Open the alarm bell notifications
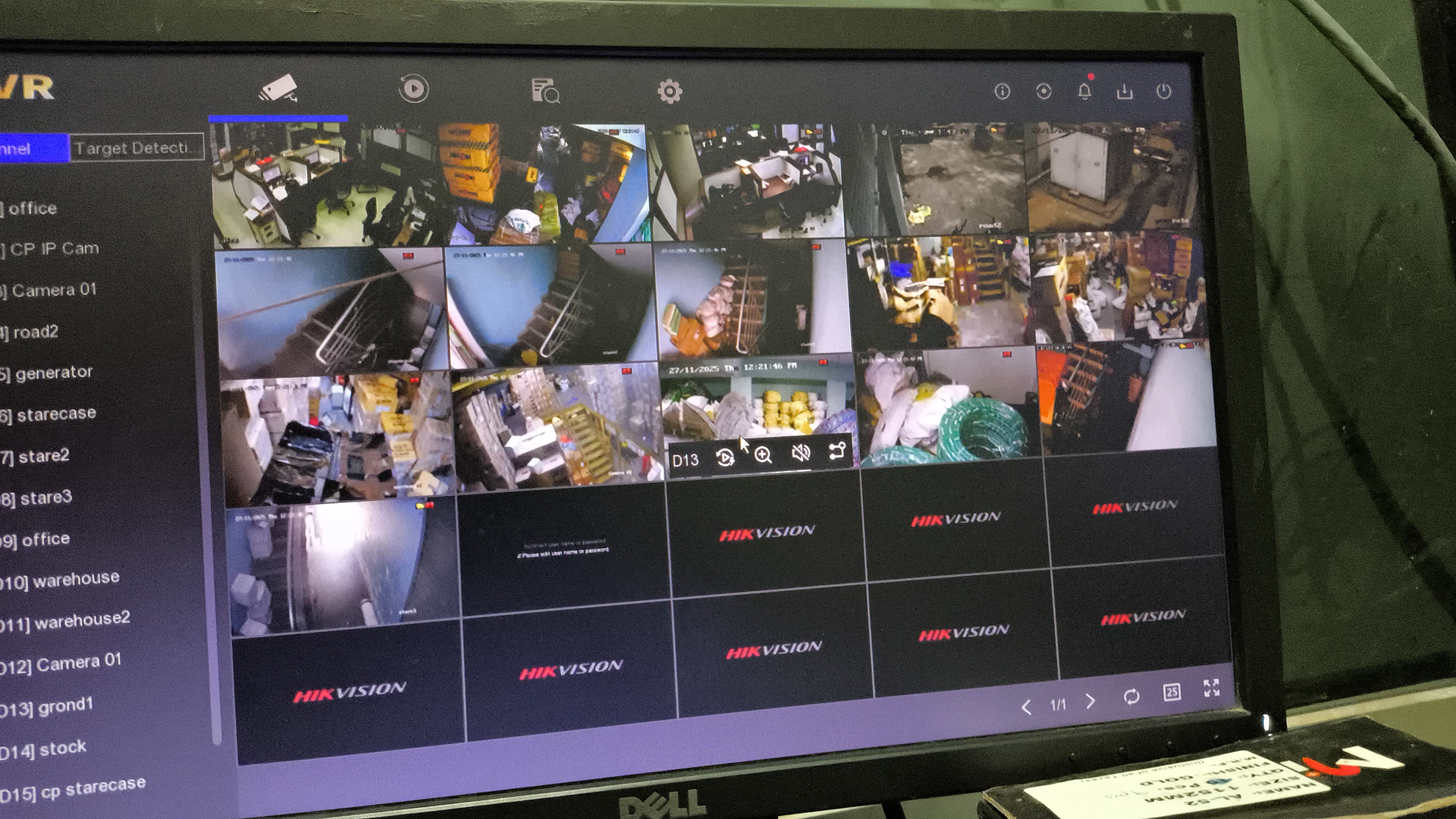Viewport: 1456px width, 819px height. 1084,91
